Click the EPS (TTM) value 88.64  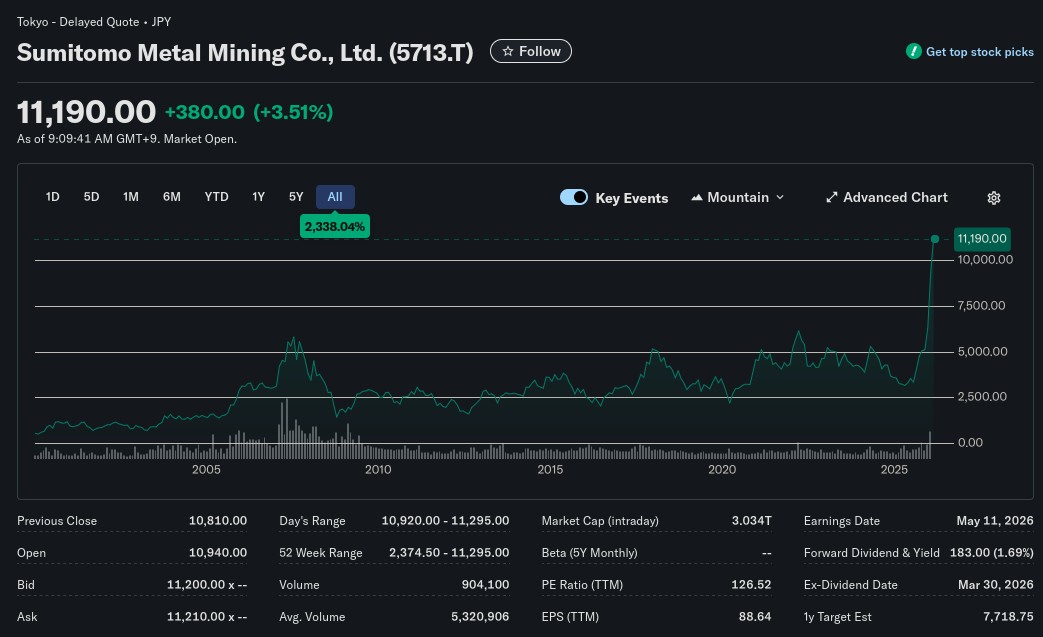pyautogui.click(x=755, y=616)
